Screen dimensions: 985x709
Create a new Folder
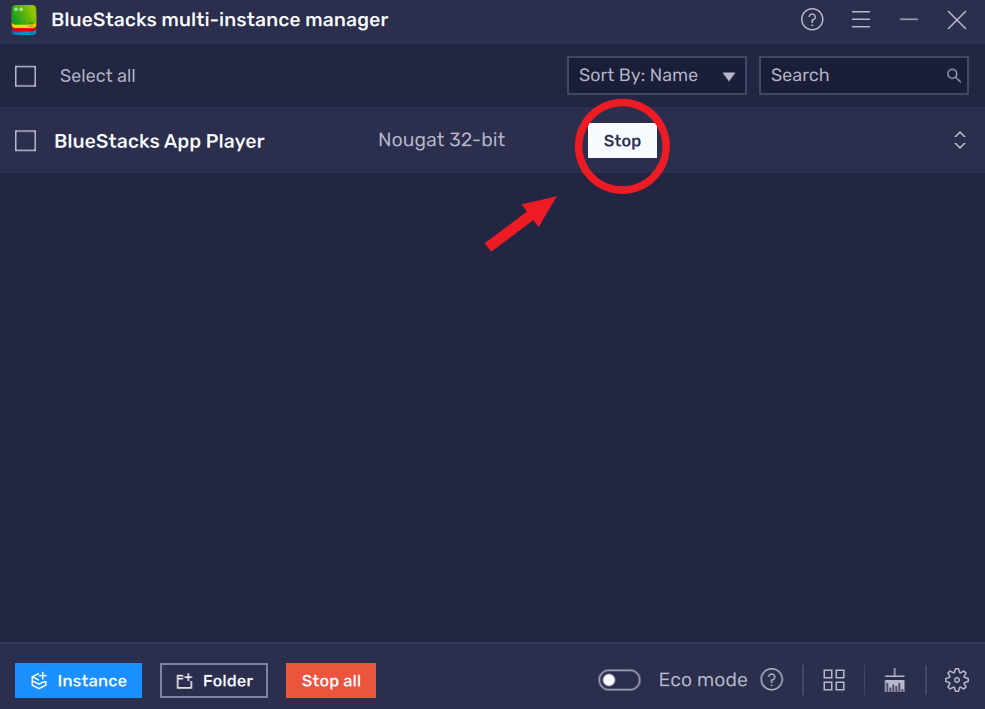point(214,680)
